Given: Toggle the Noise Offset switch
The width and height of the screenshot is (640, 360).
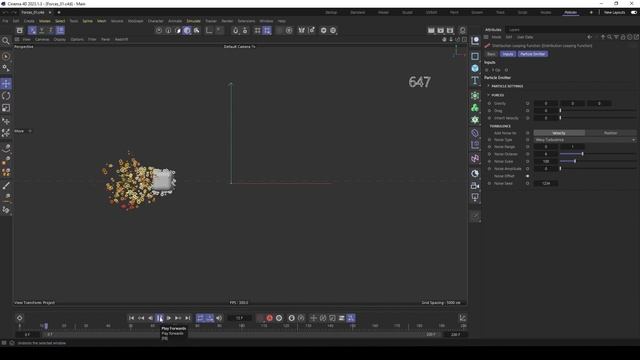Looking at the screenshot, I should tap(527, 176).
